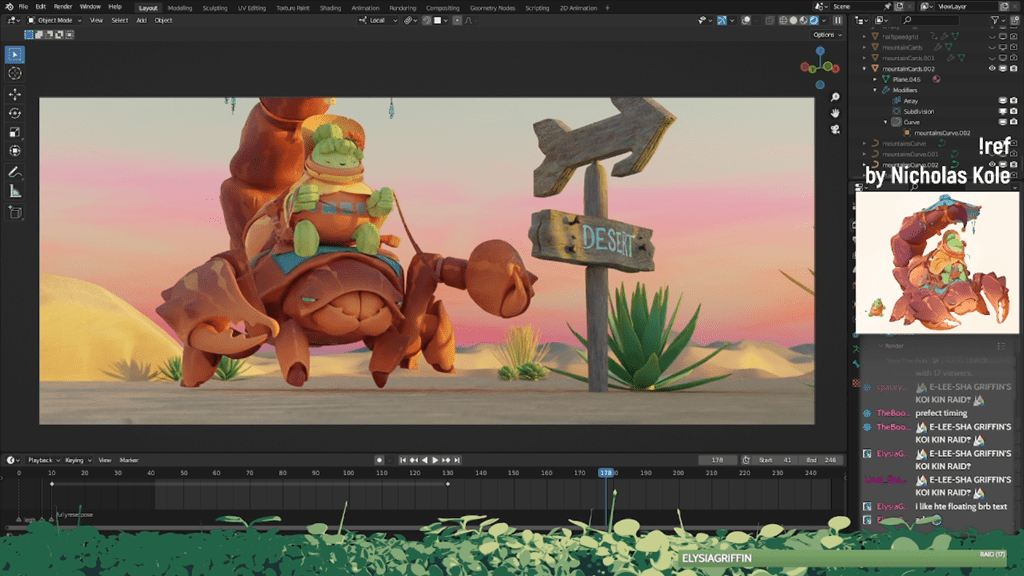Toggle viewport display icon for mountainCards.001
The height and width of the screenshot is (576, 1024).
[1002, 58]
